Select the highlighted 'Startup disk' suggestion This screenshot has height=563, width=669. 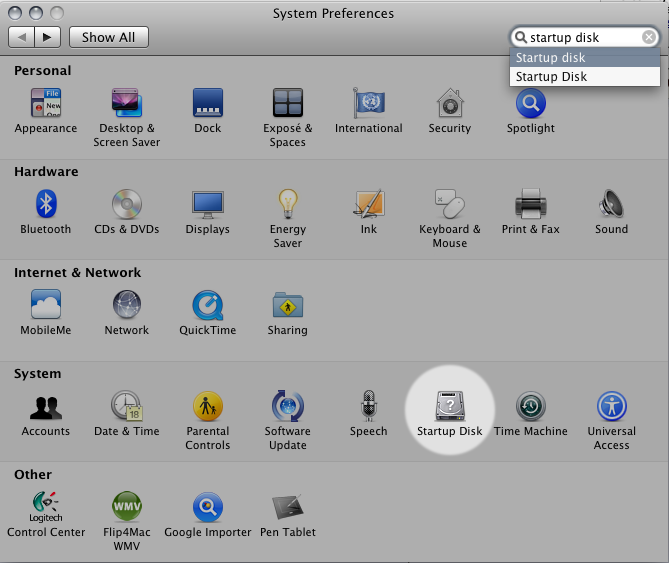585,58
